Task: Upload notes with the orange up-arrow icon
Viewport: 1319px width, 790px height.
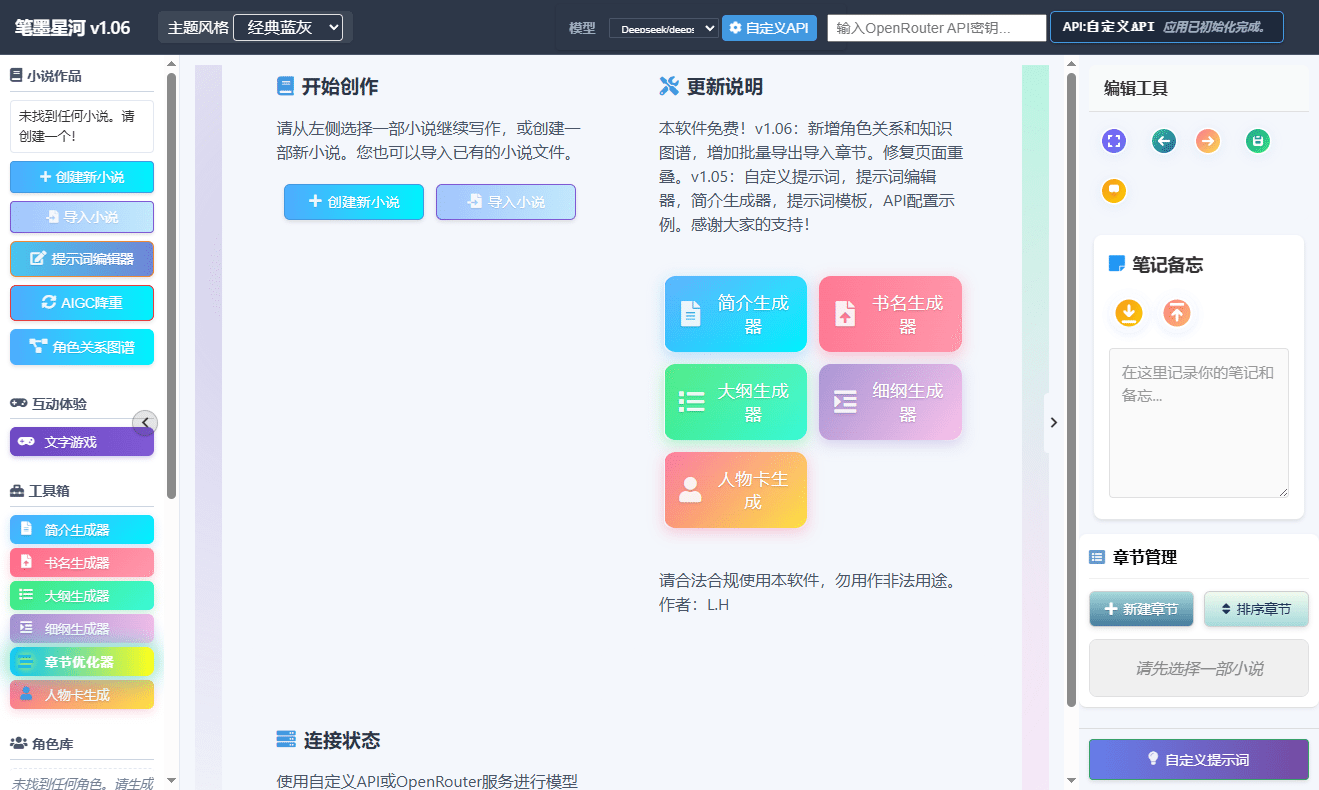Action: (x=1176, y=313)
